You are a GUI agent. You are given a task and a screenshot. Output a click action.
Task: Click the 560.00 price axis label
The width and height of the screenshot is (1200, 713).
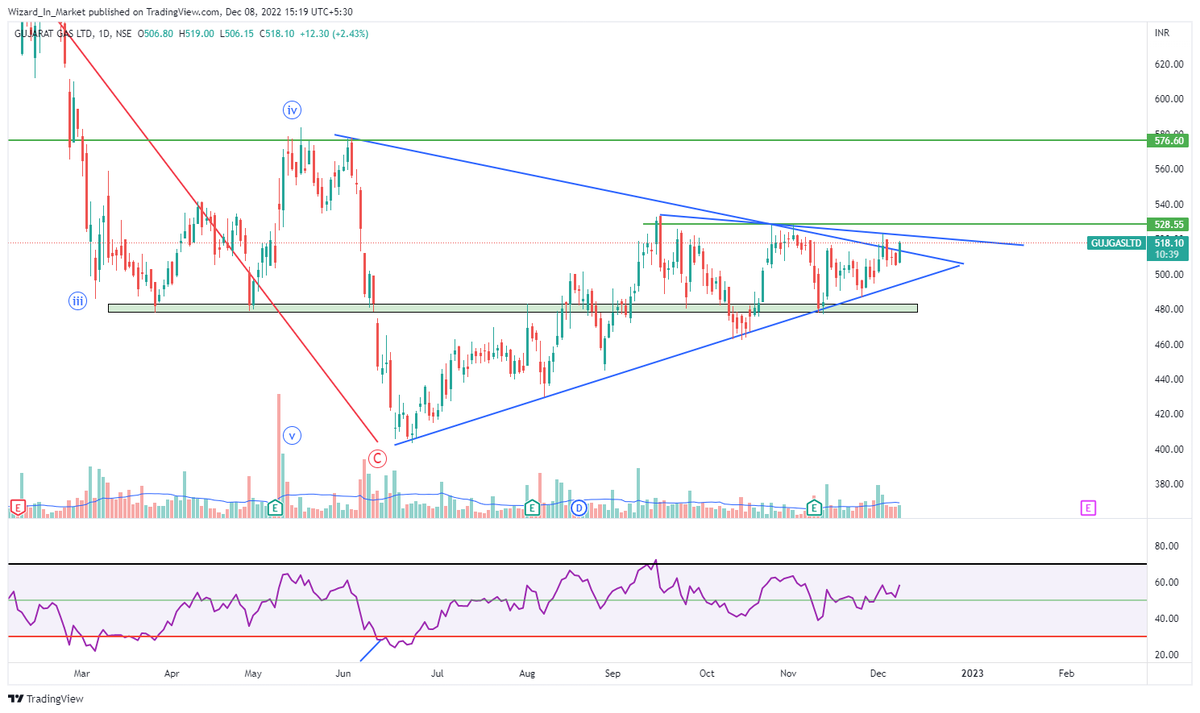pyautogui.click(x=1170, y=169)
